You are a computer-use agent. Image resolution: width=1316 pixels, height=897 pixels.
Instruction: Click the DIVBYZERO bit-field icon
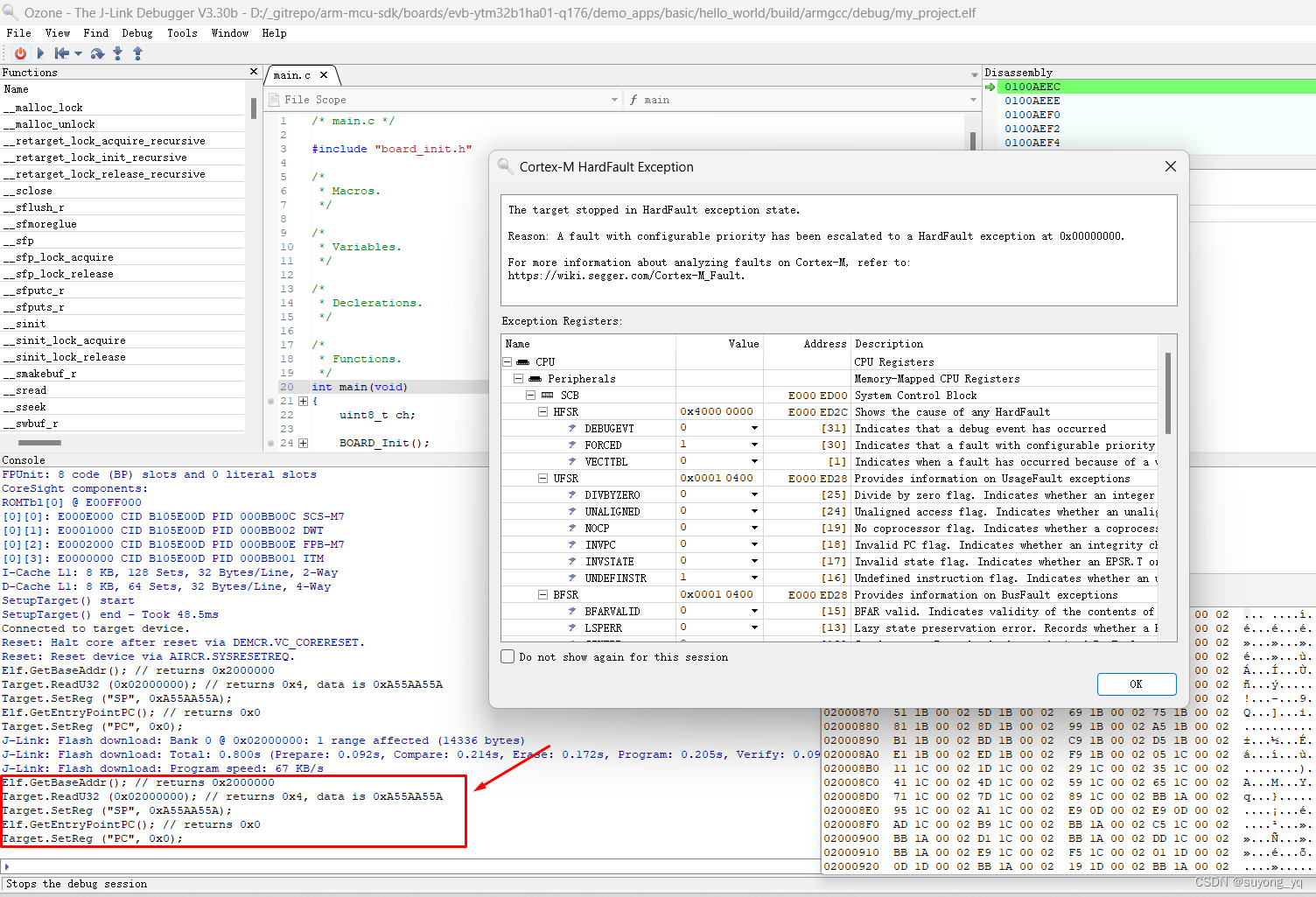572,494
